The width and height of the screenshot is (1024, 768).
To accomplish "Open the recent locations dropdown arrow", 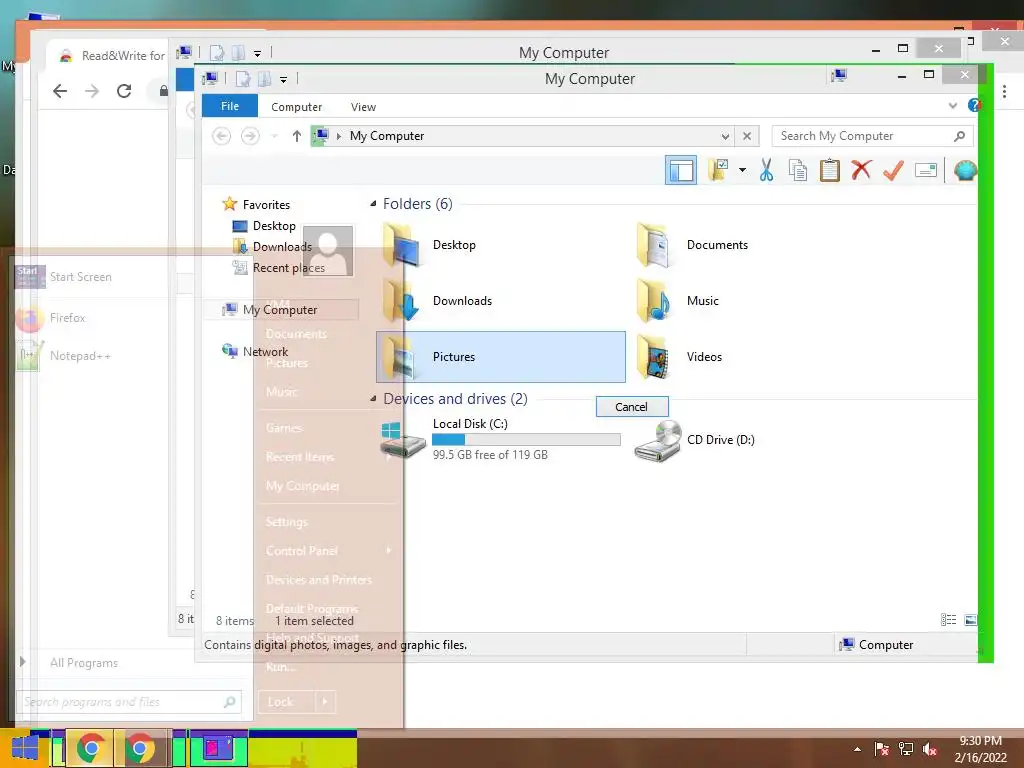I will 275,136.
